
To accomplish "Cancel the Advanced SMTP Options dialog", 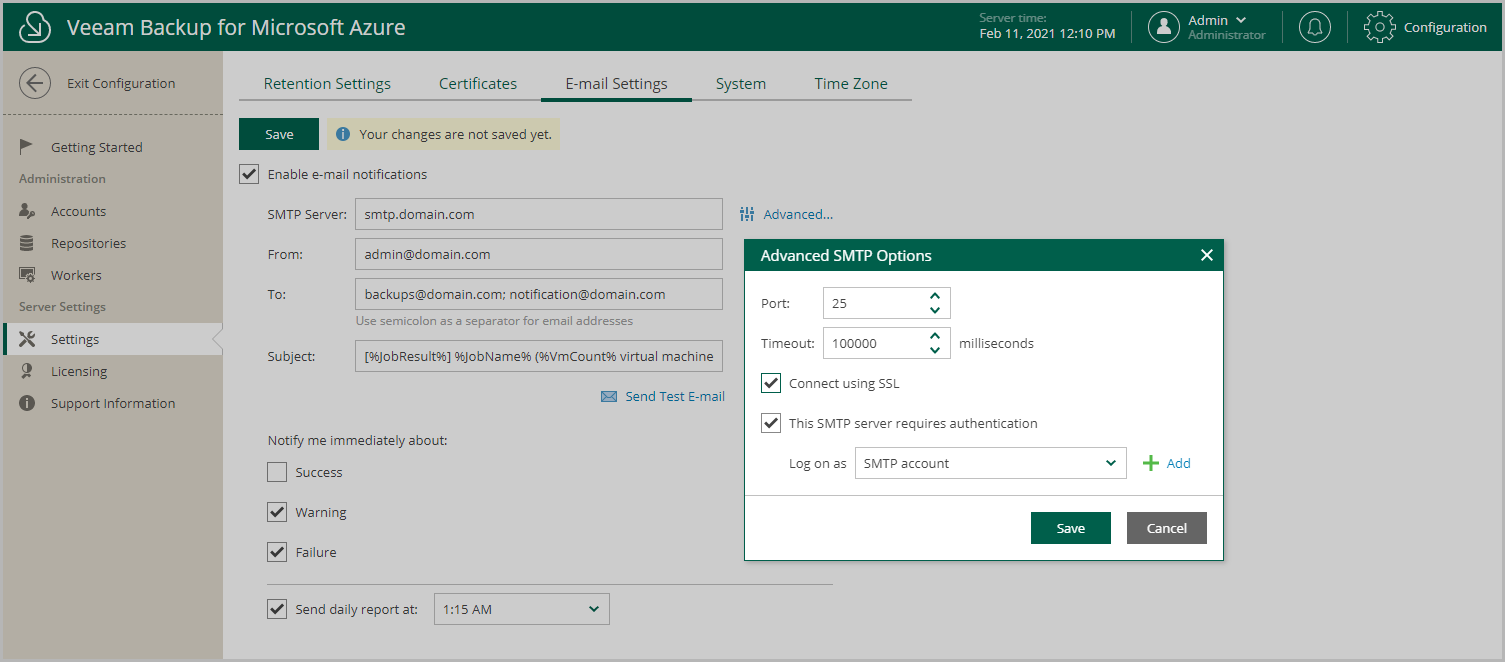I will tap(1166, 528).
